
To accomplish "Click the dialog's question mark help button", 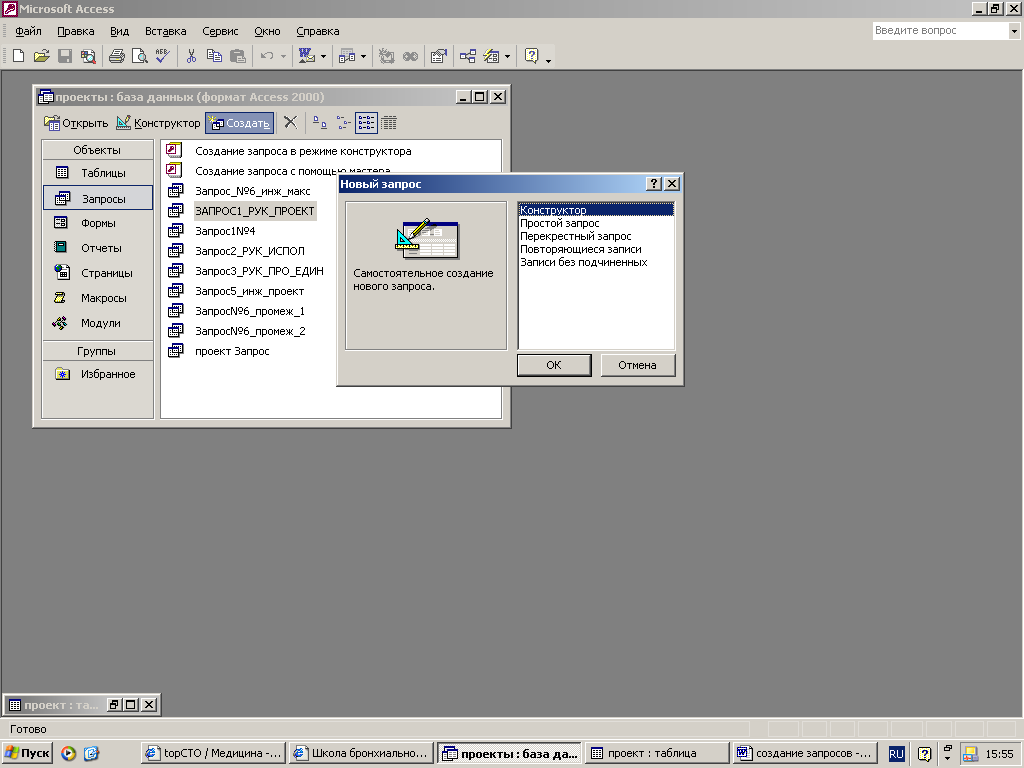I will click(654, 184).
